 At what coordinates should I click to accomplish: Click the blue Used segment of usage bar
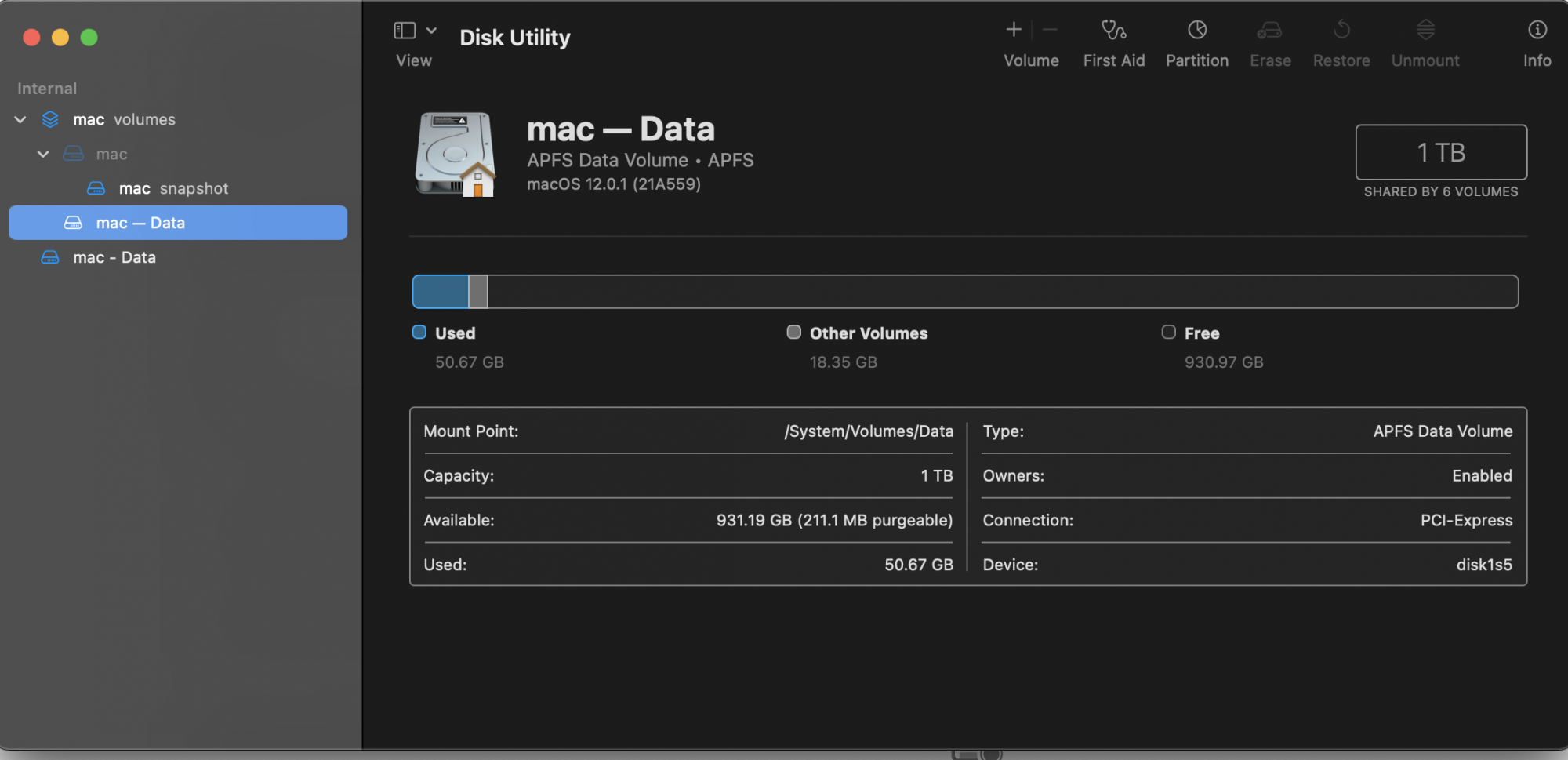[441, 292]
